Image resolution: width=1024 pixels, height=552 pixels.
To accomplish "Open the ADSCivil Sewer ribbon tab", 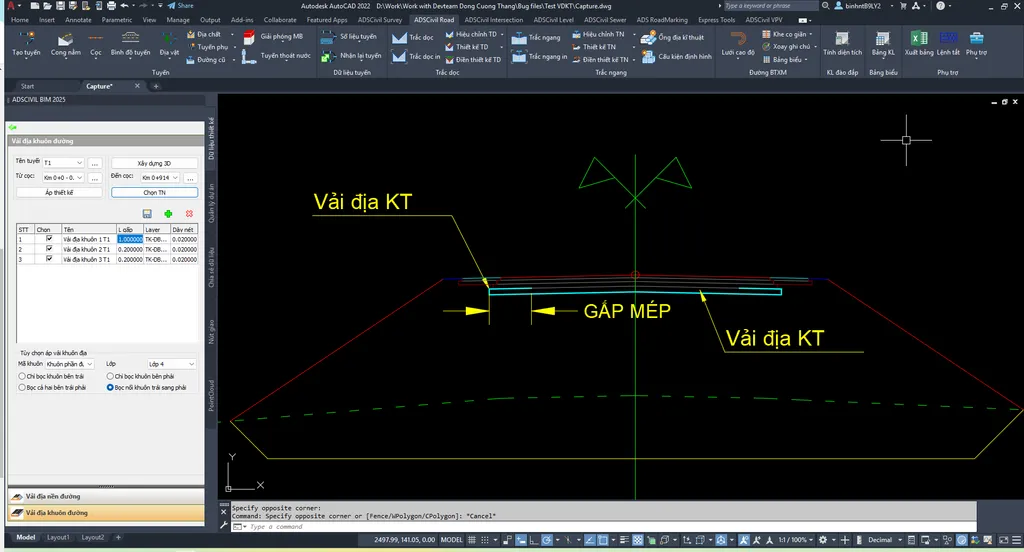I will pos(605,20).
